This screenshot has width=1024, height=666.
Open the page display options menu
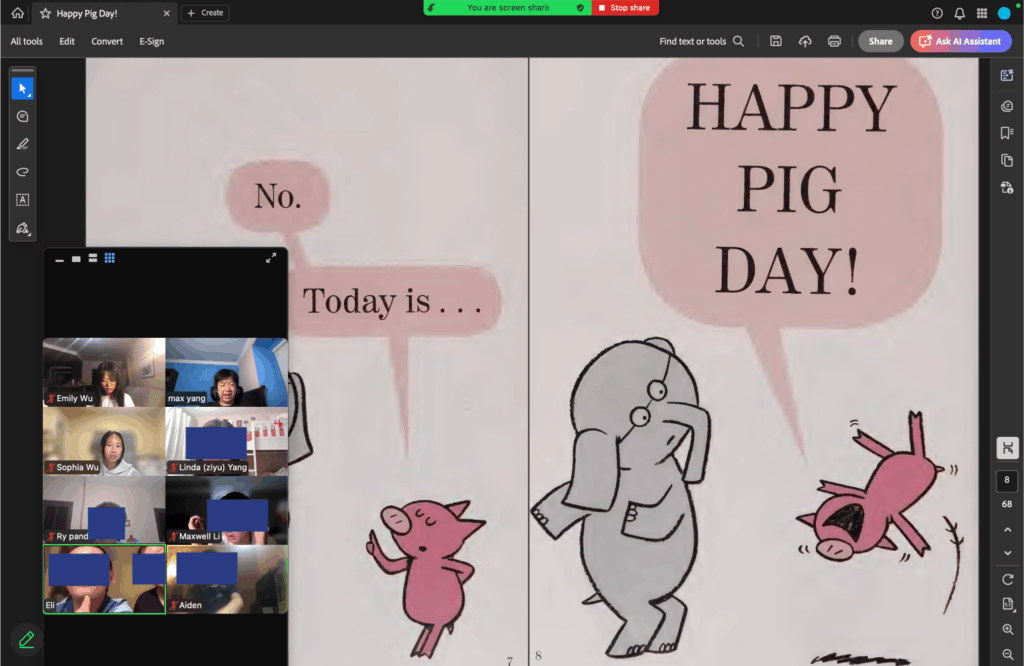[1007, 605]
